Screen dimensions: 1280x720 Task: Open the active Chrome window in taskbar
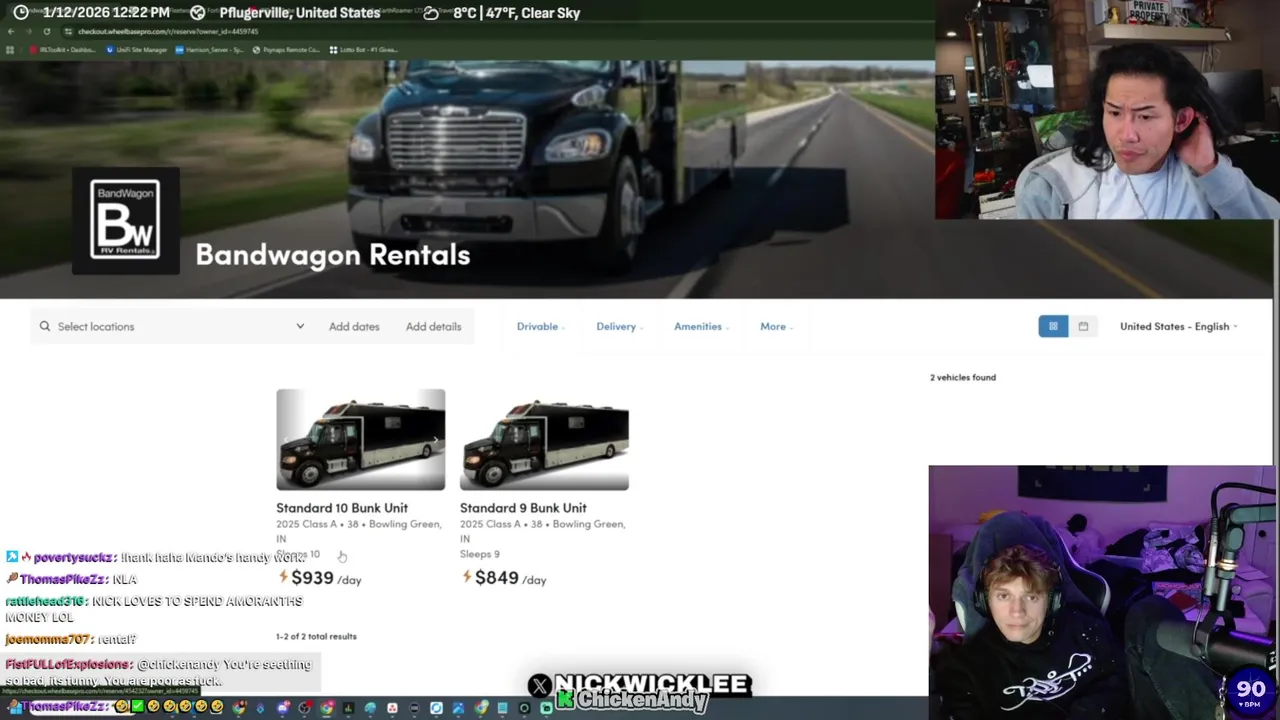pos(326,708)
